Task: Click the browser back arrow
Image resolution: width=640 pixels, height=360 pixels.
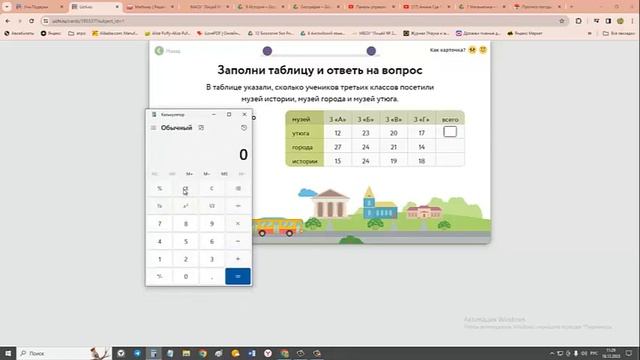Action: [8, 21]
